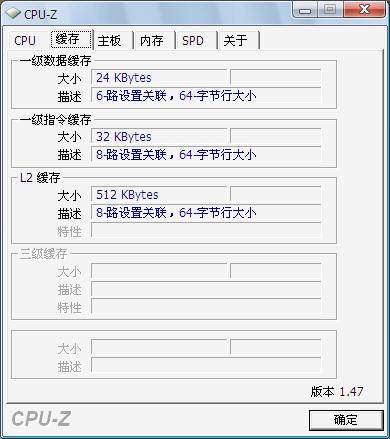Screen dimensions: 390x439
Task: Click the L2 缓存 description field
Action: (206, 213)
